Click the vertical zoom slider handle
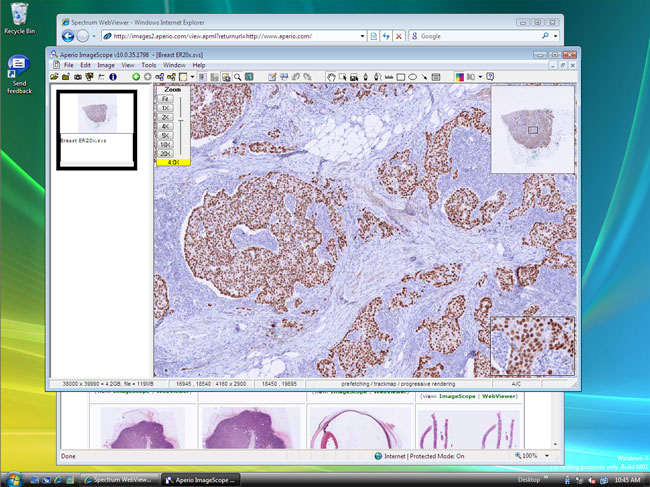Screen dimensions: 650x487 pyautogui.click(x=181, y=121)
